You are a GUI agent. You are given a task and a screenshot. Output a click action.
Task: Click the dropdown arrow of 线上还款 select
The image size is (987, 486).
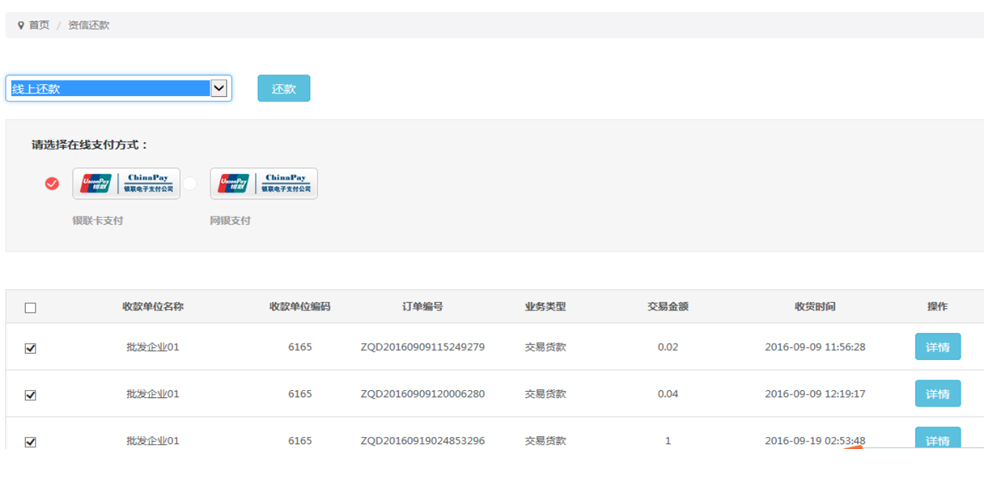pos(219,89)
